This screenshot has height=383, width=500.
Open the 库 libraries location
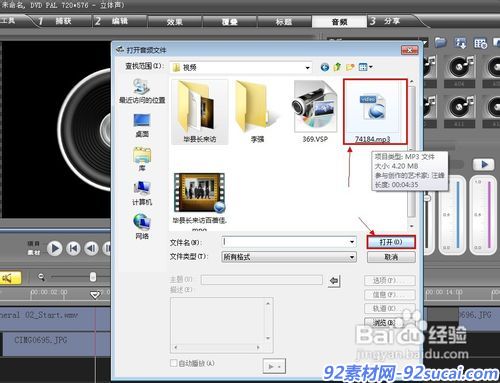click(142, 159)
